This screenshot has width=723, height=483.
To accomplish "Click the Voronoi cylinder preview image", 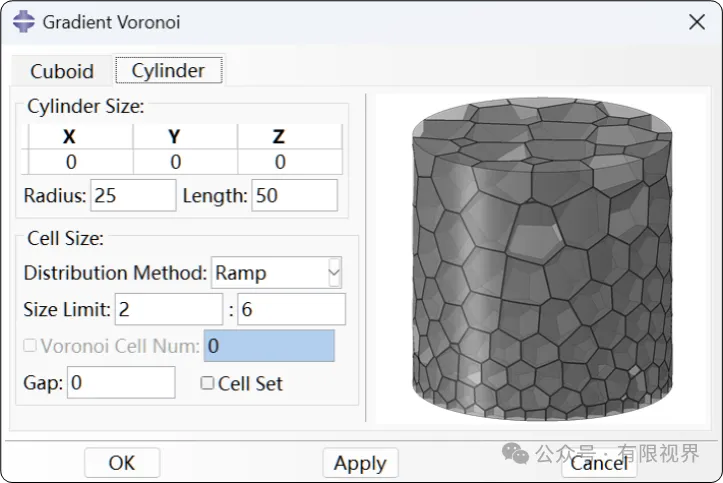I will (541, 259).
